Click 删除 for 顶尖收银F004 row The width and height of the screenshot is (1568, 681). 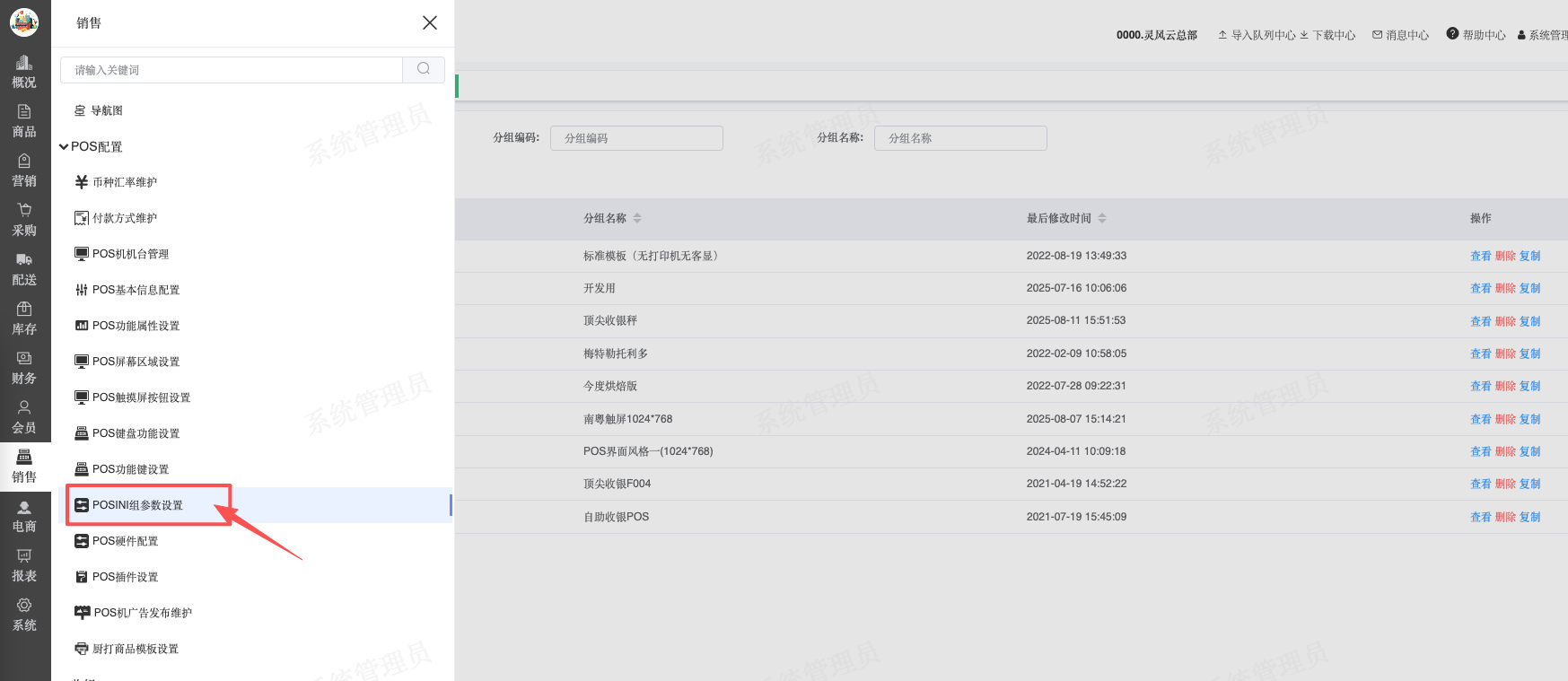tap(1505, 484)
